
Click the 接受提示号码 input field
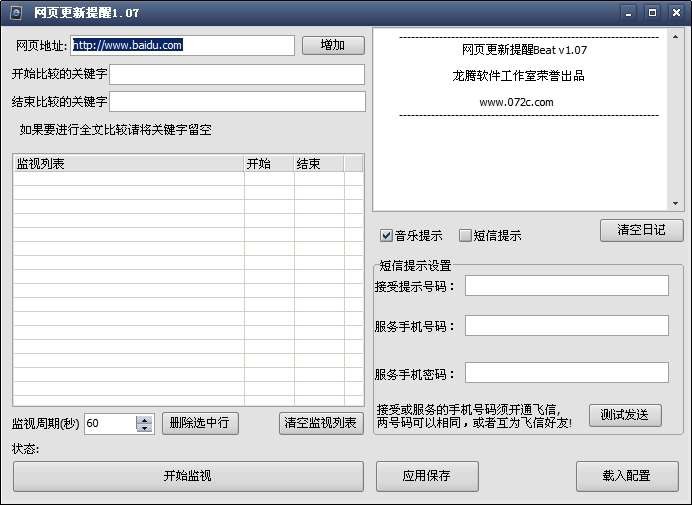pos(567,286)
